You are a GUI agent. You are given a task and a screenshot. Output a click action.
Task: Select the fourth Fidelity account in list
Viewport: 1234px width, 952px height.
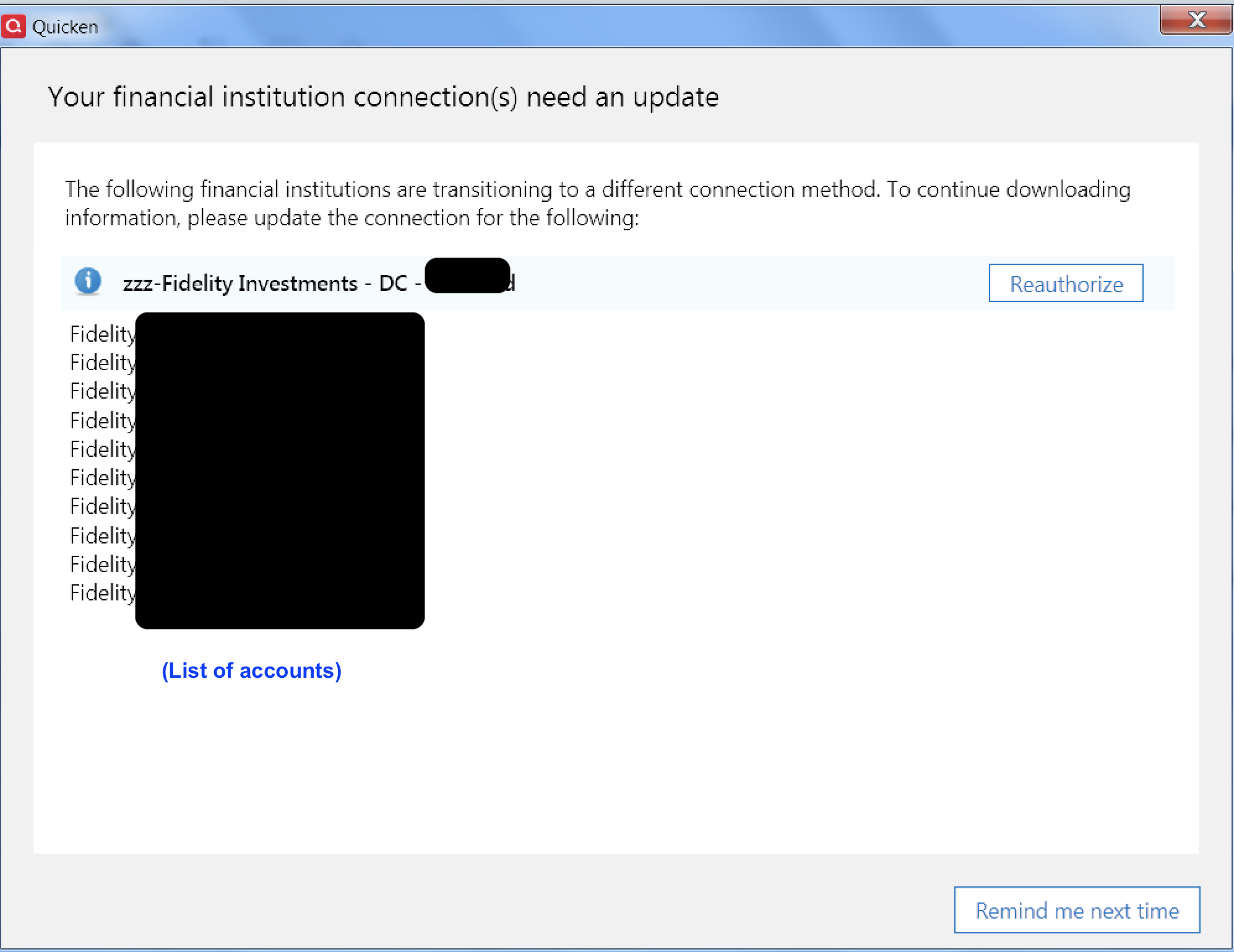pos(103,421)
